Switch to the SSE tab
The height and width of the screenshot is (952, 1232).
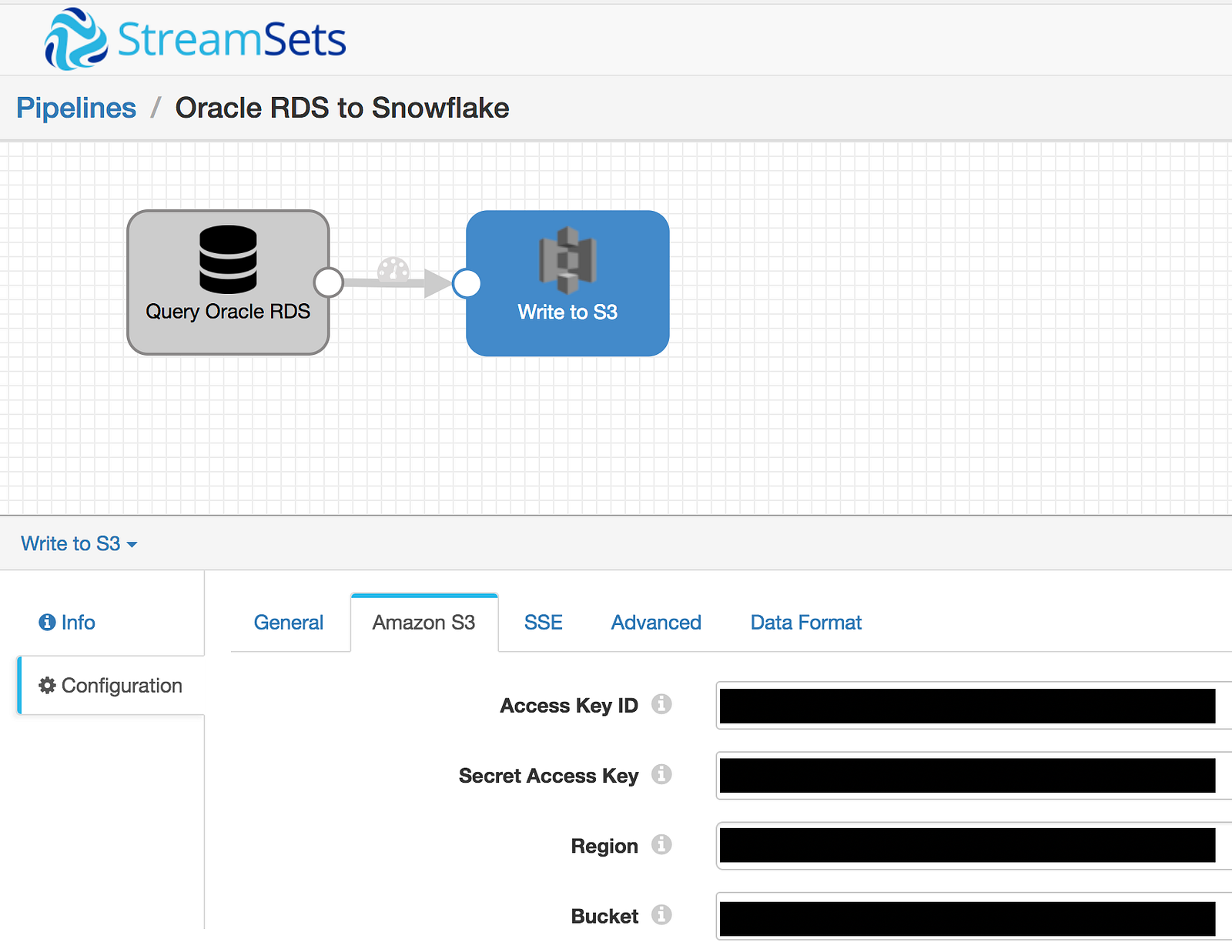pos(544,622)
